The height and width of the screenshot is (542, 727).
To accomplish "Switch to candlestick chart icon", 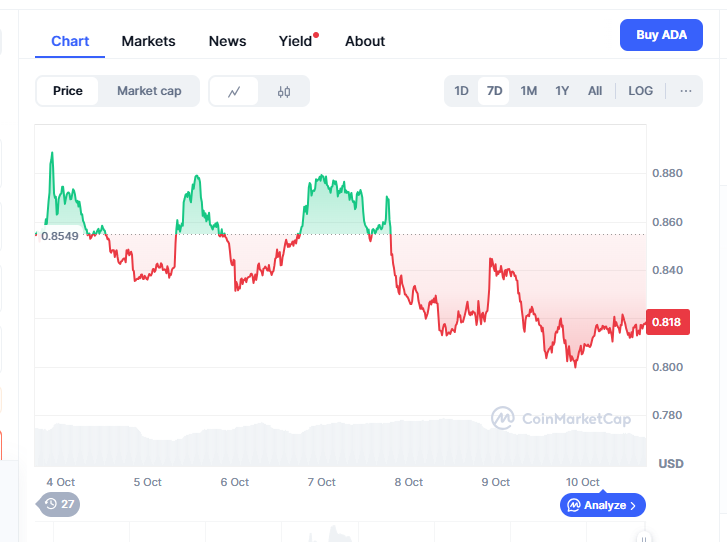I will pyautogui.click(x=284, y=91).
